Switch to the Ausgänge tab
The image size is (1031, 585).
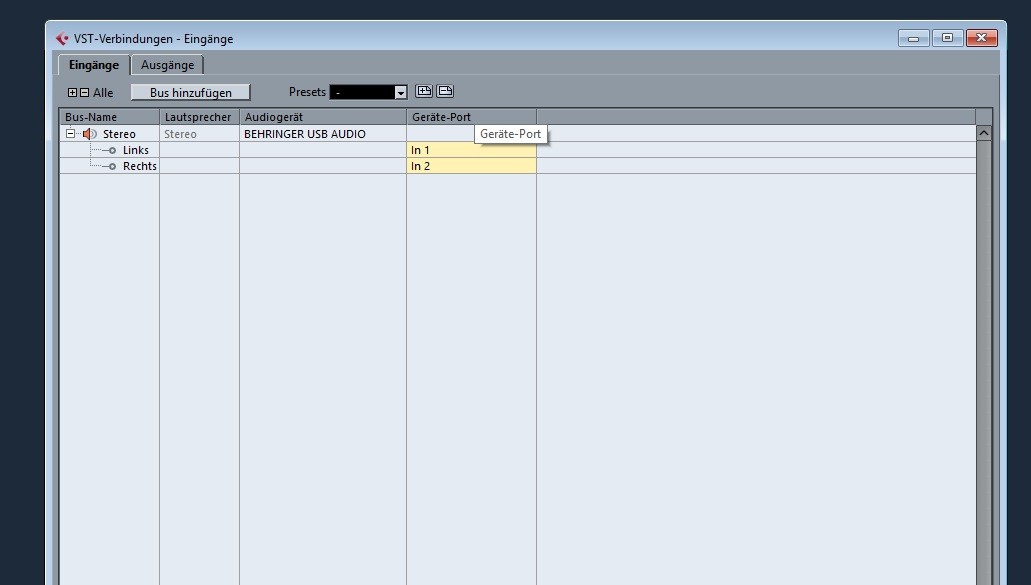click(168, 65)
